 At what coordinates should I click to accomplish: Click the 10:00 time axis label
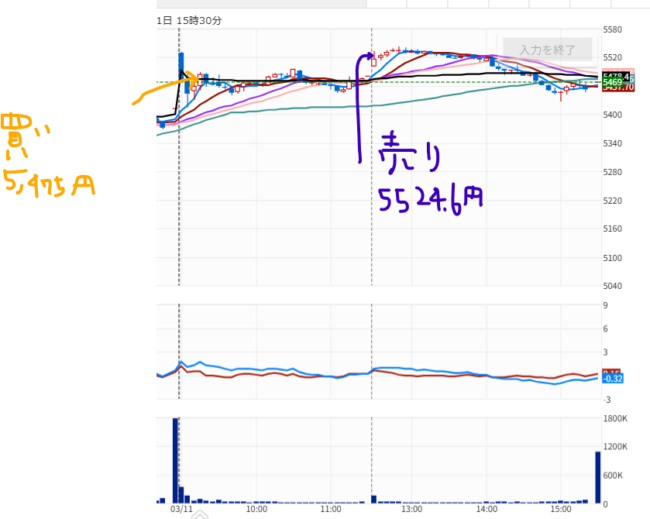[x=256, y=509]
